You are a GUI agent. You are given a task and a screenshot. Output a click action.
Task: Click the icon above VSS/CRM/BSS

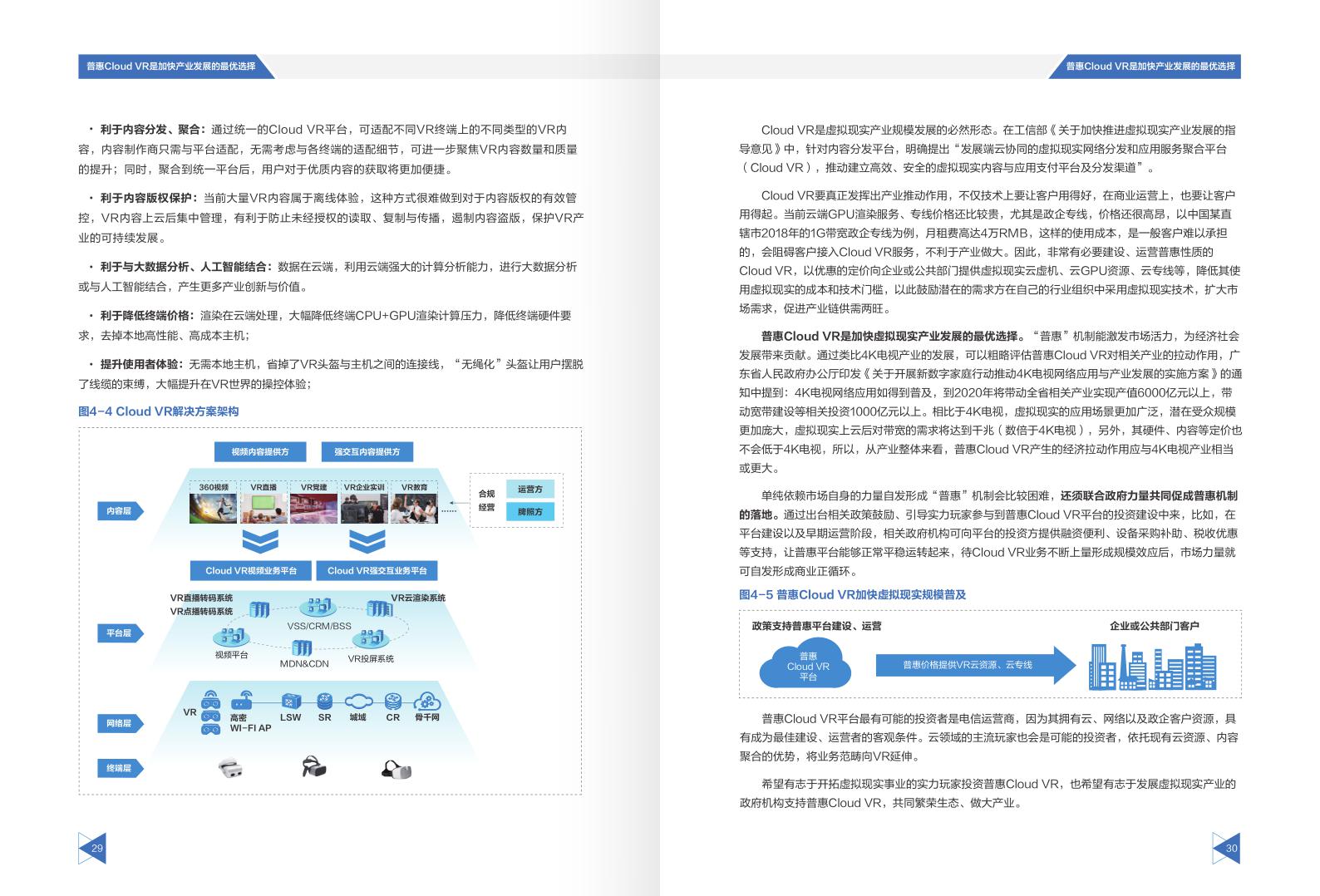[x=319, y=607]
